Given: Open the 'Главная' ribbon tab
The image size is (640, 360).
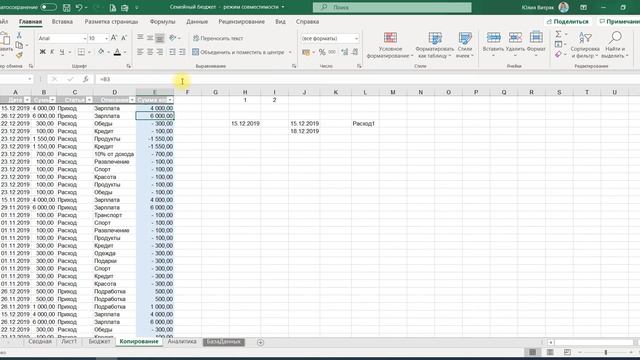Looking at the screenshot, I should [31, 22].
